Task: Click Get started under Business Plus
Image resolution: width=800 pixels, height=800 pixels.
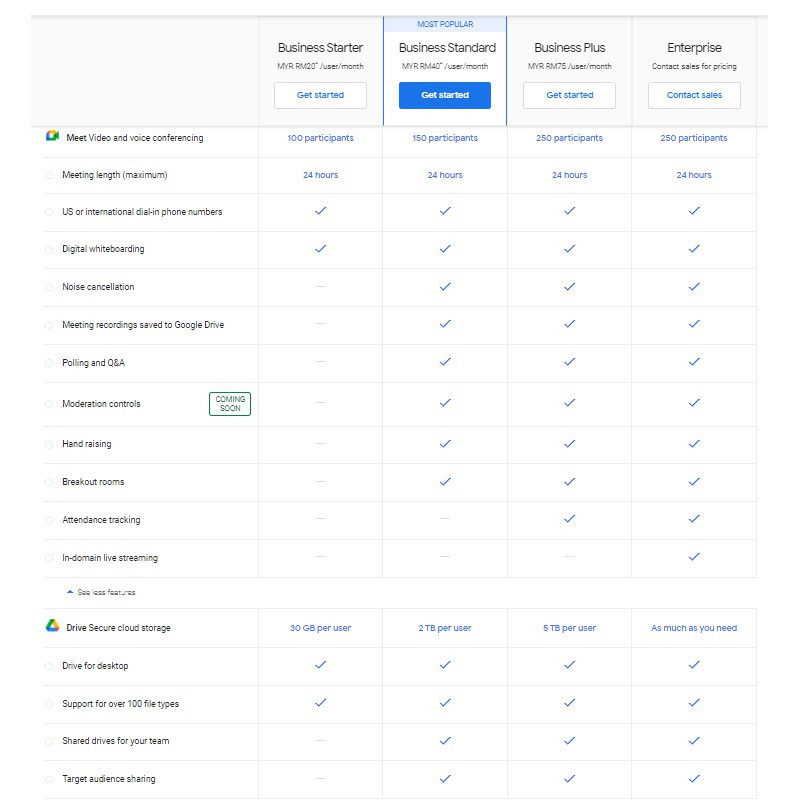Action: pos(569,95)
